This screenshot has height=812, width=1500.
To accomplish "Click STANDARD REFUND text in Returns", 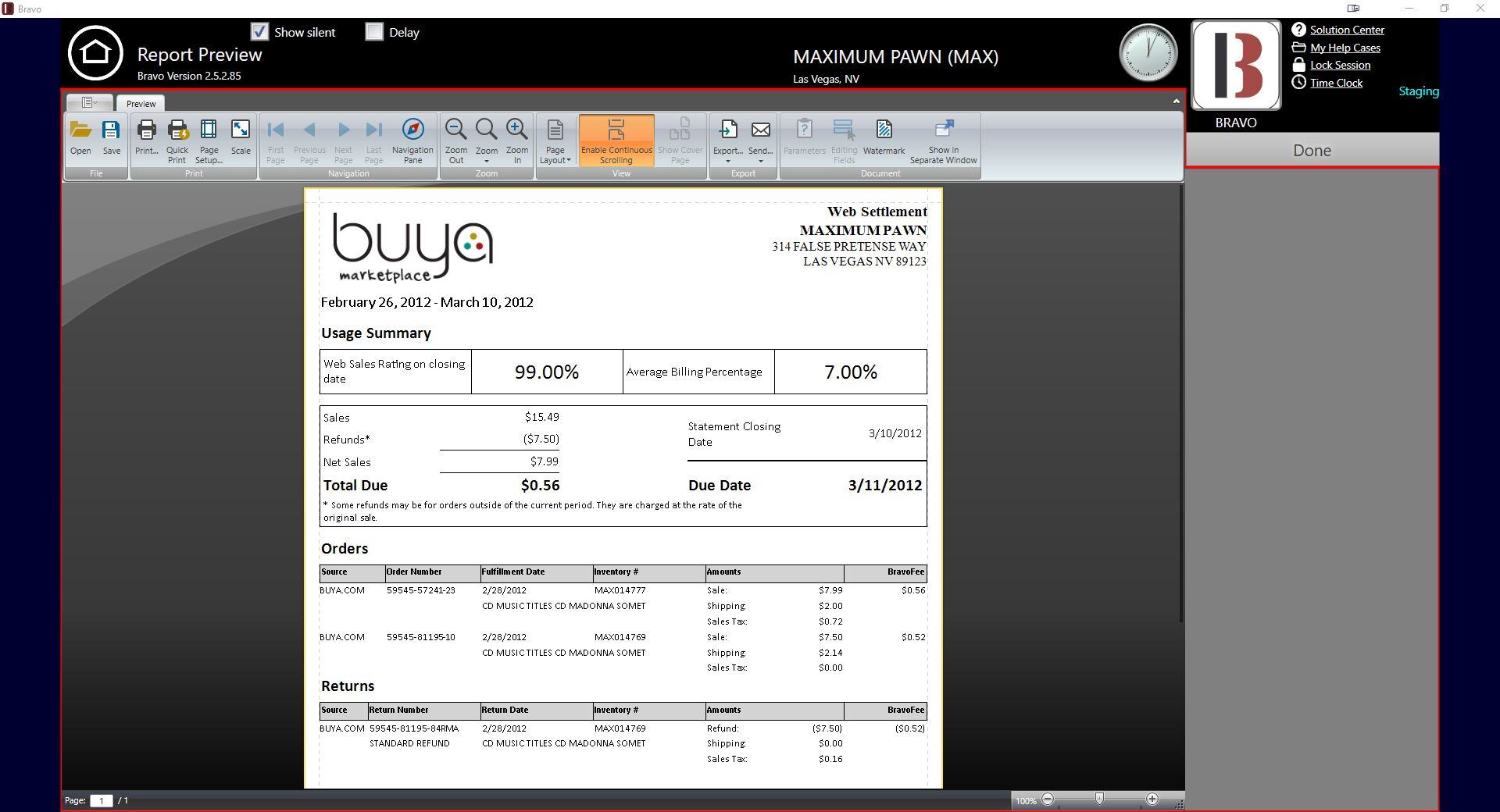I will click(x=409, y=743).
